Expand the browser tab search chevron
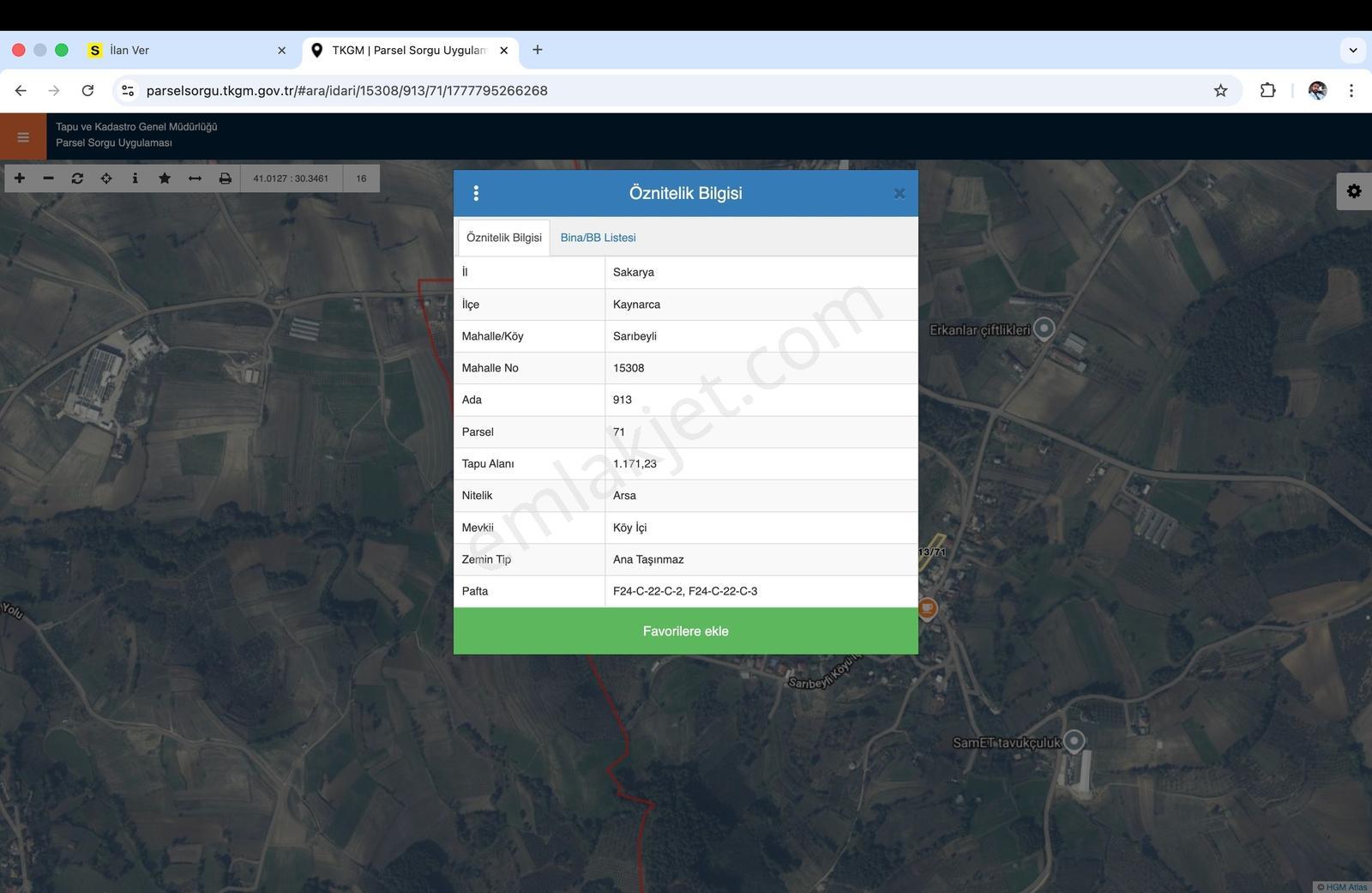 coord(1353,50)
